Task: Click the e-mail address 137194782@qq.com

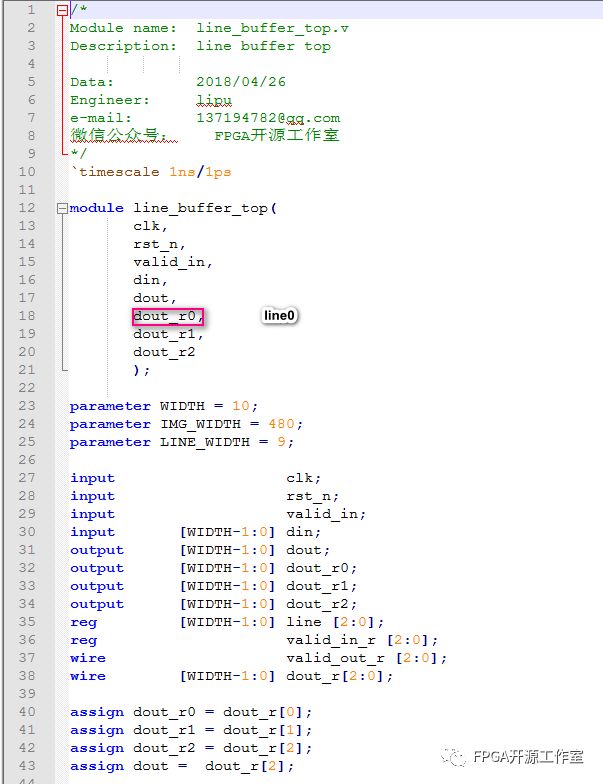Action: (268, 118)
